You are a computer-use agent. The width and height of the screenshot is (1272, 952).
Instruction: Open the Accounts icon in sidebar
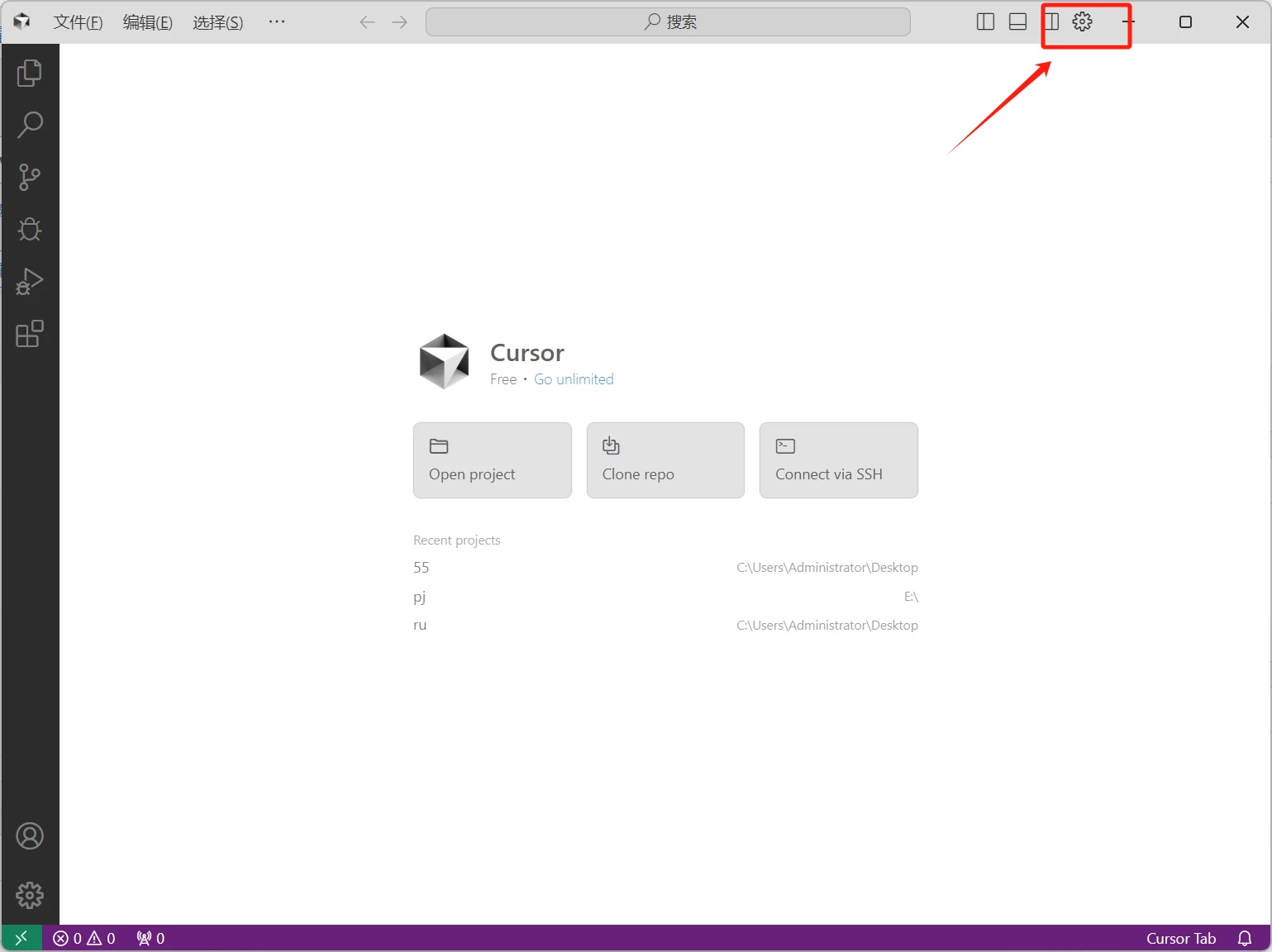tap(30, 836)
